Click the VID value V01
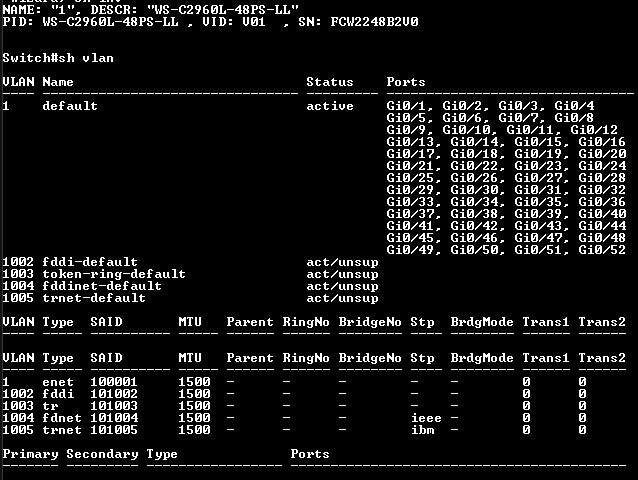 pyautogui.click(x=254, y=22)
